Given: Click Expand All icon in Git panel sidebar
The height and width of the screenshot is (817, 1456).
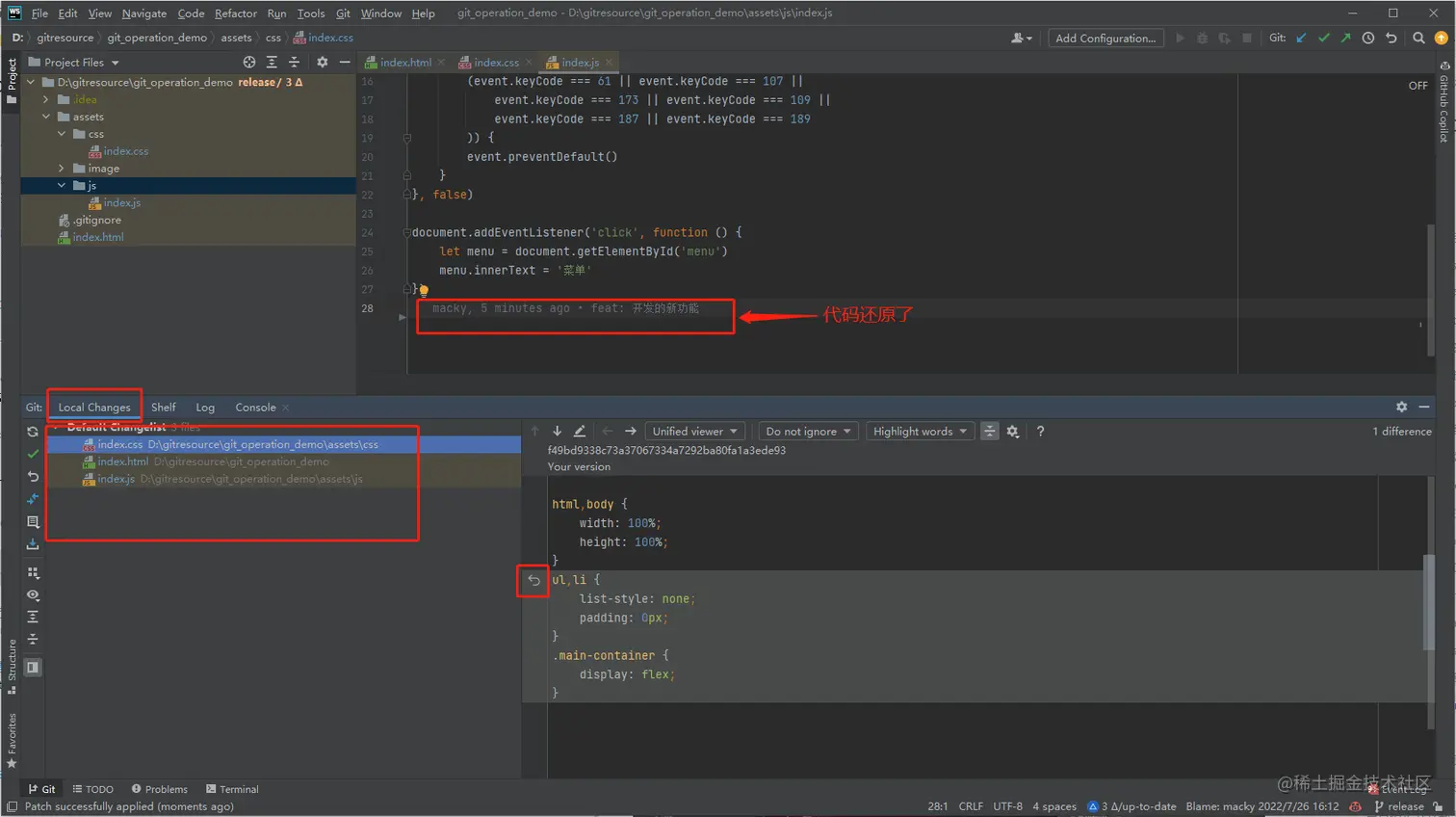Looking at the screenshot, I should 33,617.
